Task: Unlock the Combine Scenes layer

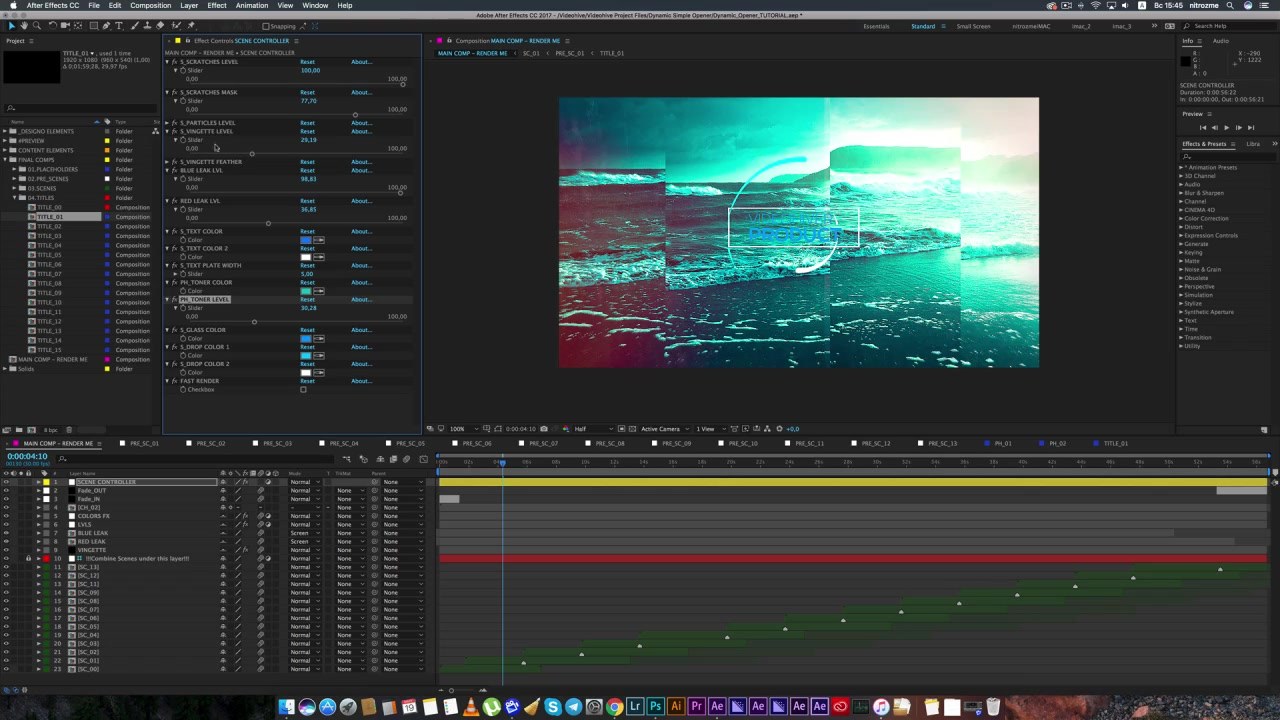Action: (28, 558)
